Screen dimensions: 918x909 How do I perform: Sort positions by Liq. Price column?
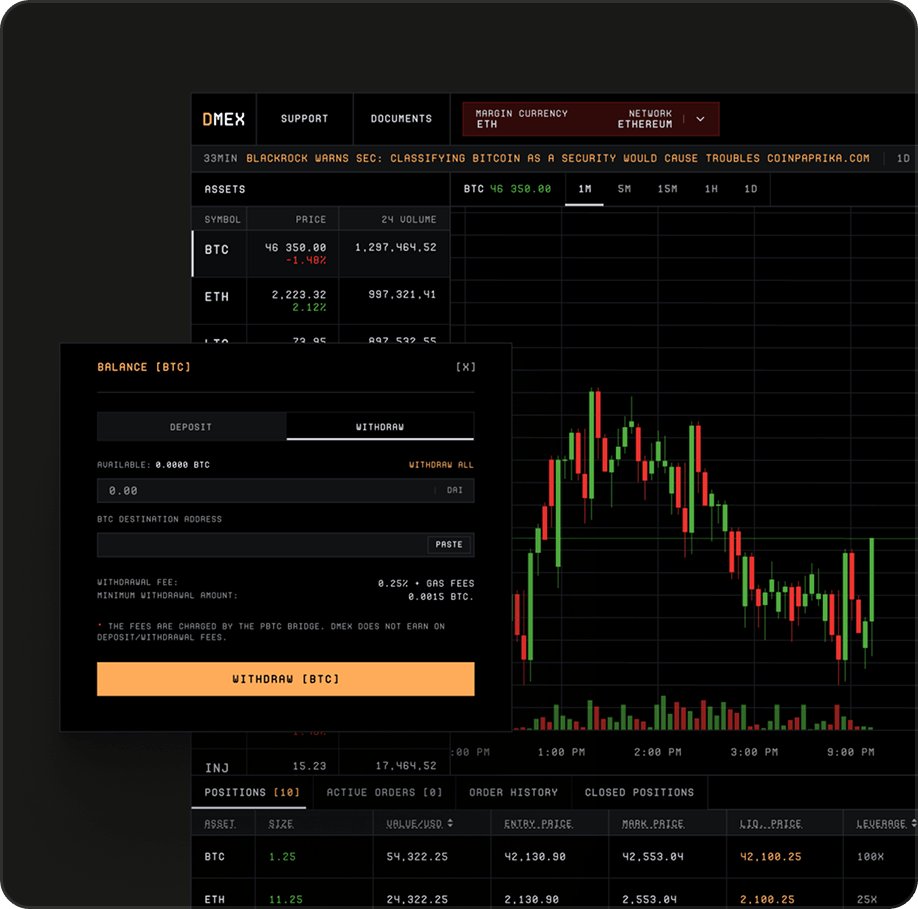point(770,824)
